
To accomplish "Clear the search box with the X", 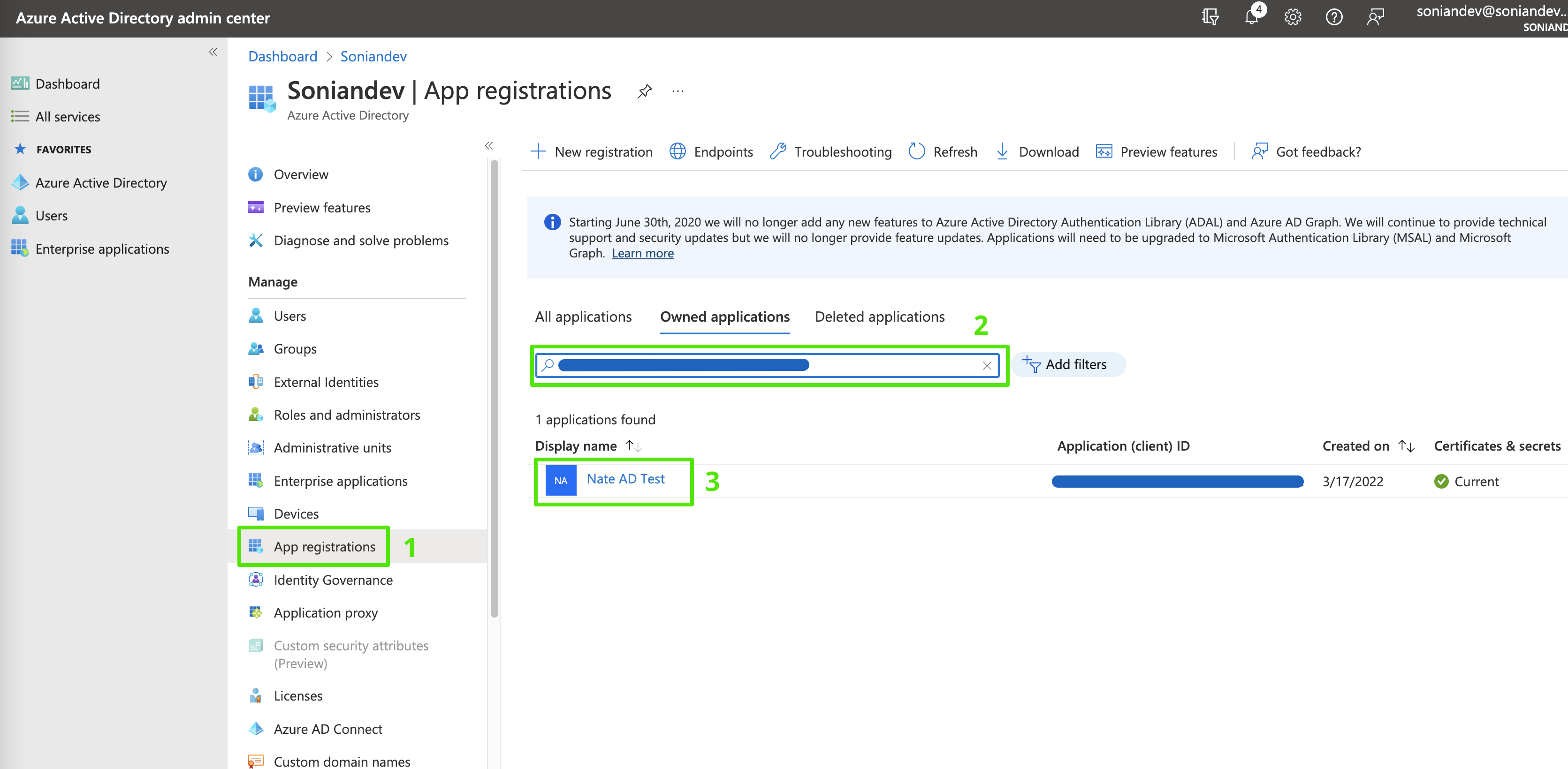I will (x=987, y=365).
